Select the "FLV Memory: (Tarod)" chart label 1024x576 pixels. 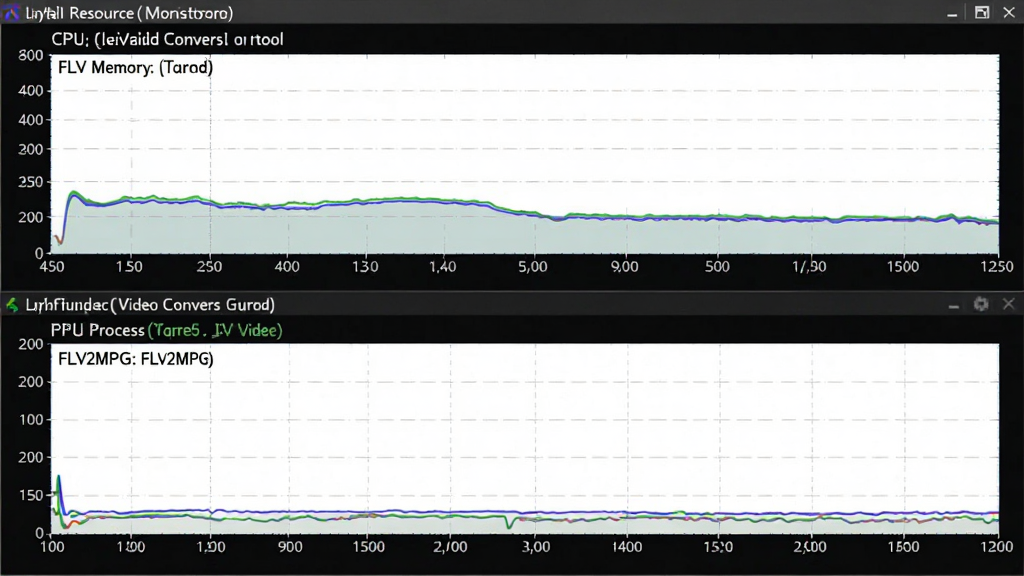(x=135, y=67)
